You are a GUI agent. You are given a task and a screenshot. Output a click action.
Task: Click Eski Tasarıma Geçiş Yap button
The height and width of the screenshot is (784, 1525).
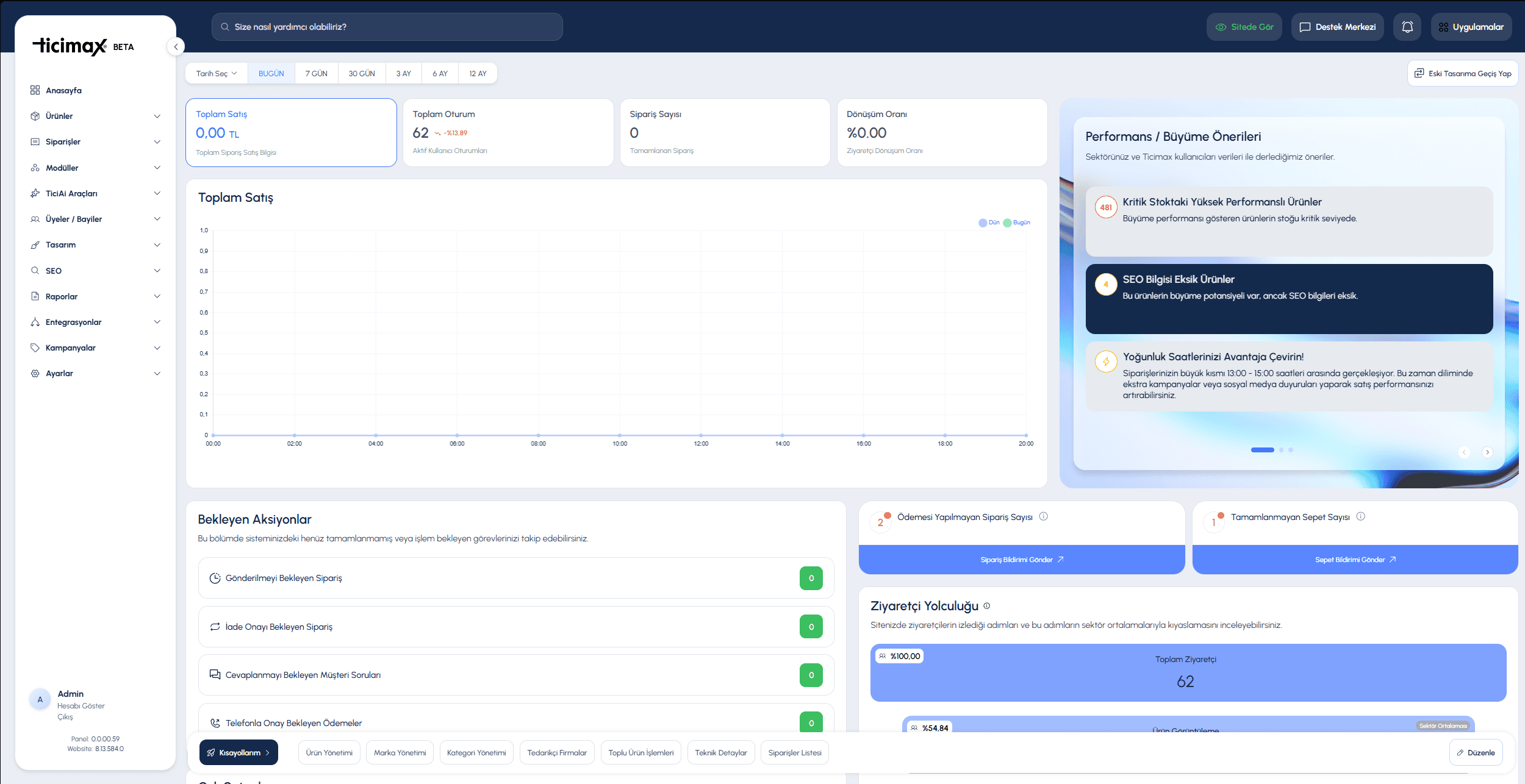click(1462, 73)
